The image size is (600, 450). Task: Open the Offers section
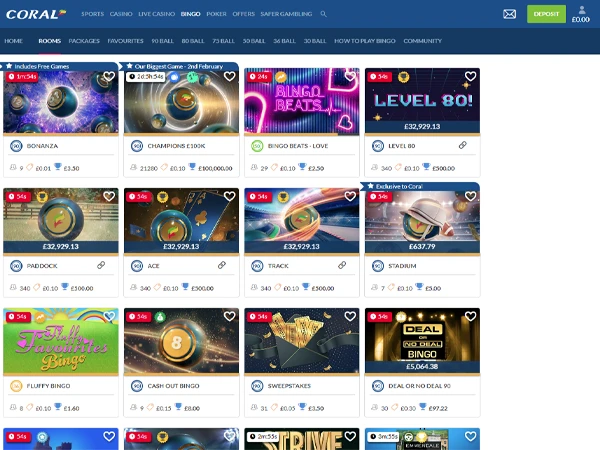tap(243, 14)
